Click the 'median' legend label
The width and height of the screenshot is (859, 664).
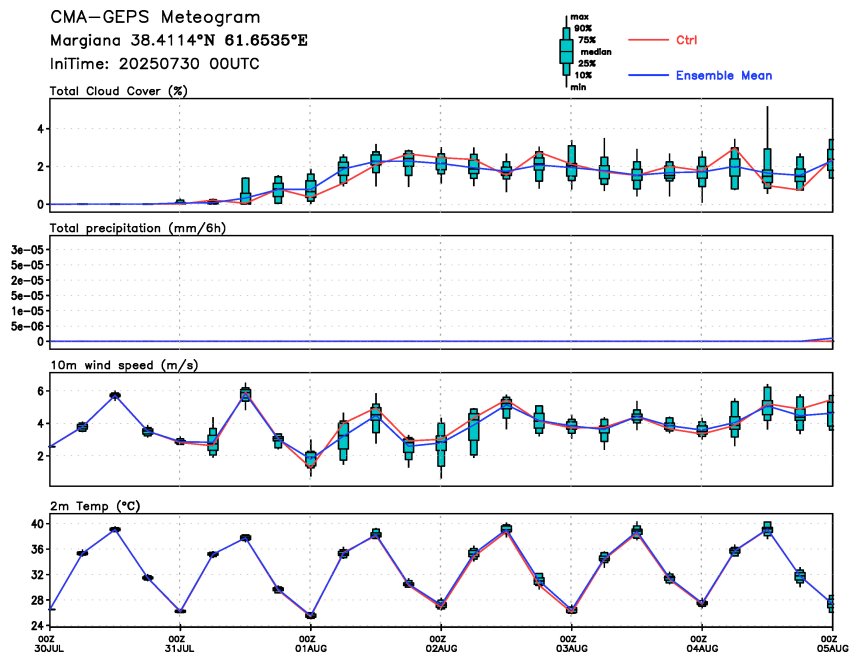(596, 52)
